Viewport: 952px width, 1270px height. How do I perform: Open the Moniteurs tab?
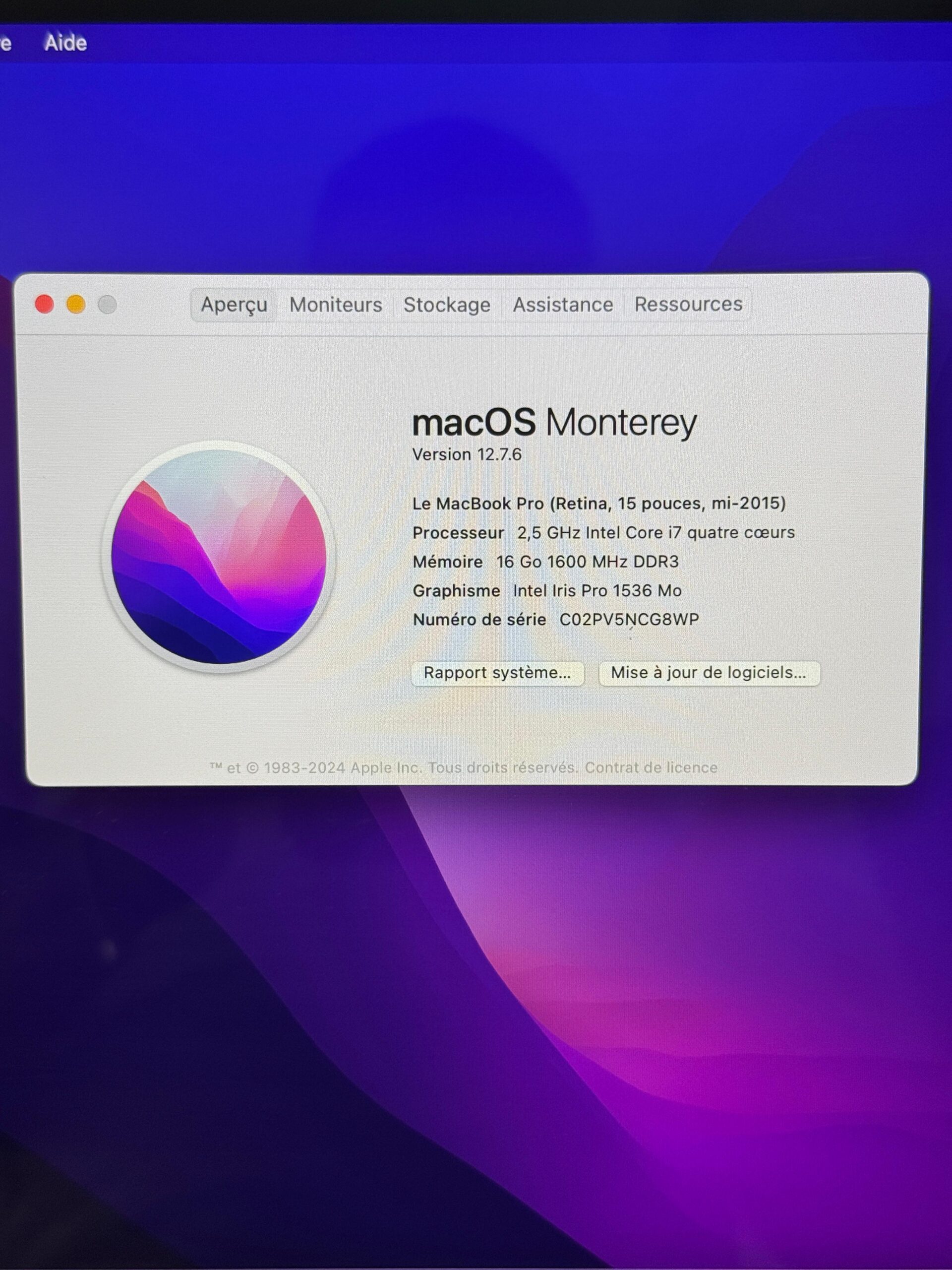(336, 305)
